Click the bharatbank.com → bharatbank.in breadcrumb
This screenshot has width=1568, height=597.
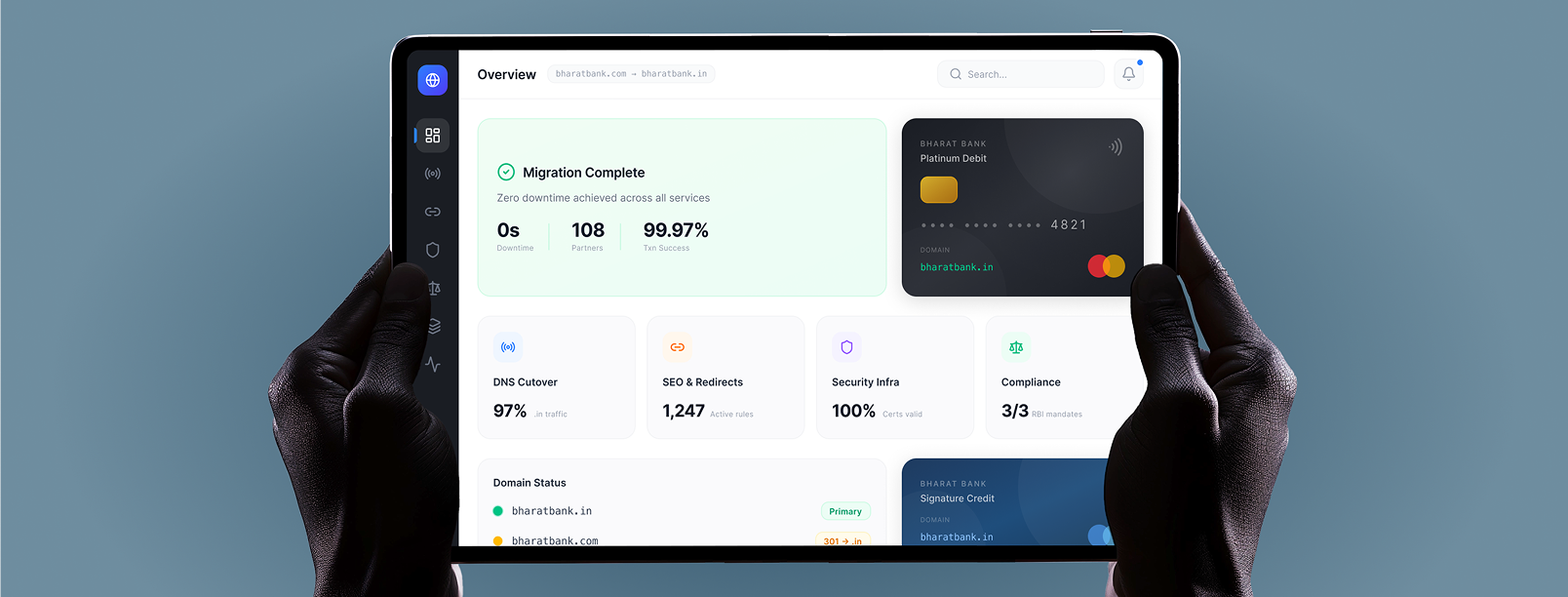(631, 74)
